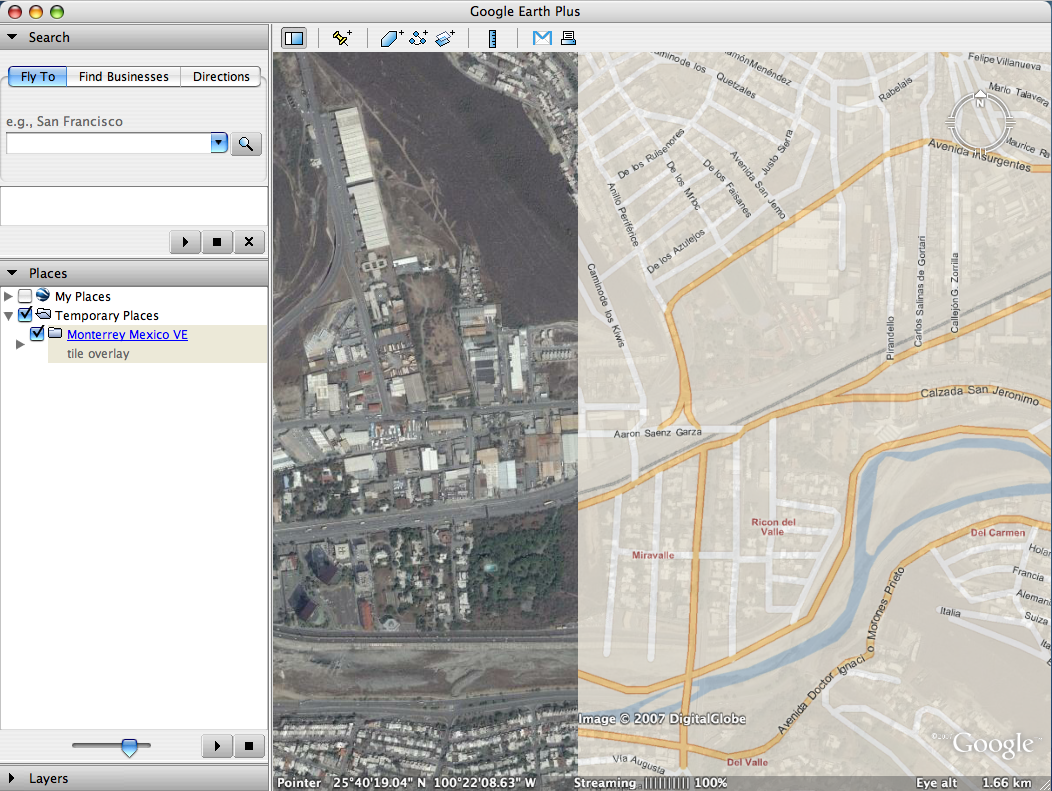Screen dimensions: 1052x791
Task: Adjust the overlay opacity slider
Action: point(129,746)
